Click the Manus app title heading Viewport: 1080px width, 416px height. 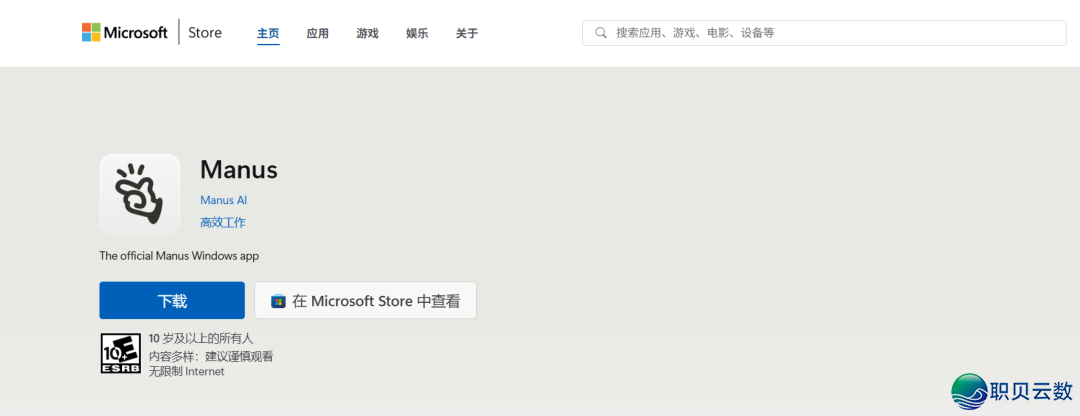pyautogui.click(x=238, y=169)
